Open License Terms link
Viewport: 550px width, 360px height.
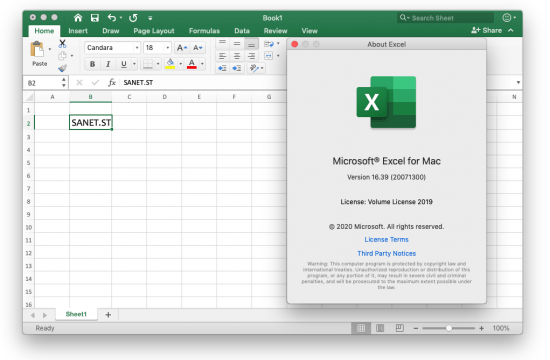click(x=386, y=240)
